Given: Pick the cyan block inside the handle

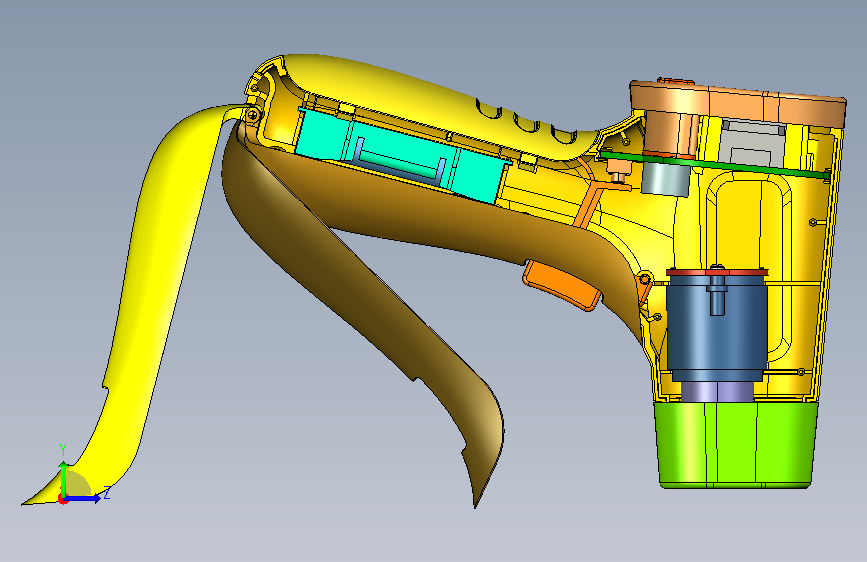Looking at the screenshot, I should click(401, 154).
